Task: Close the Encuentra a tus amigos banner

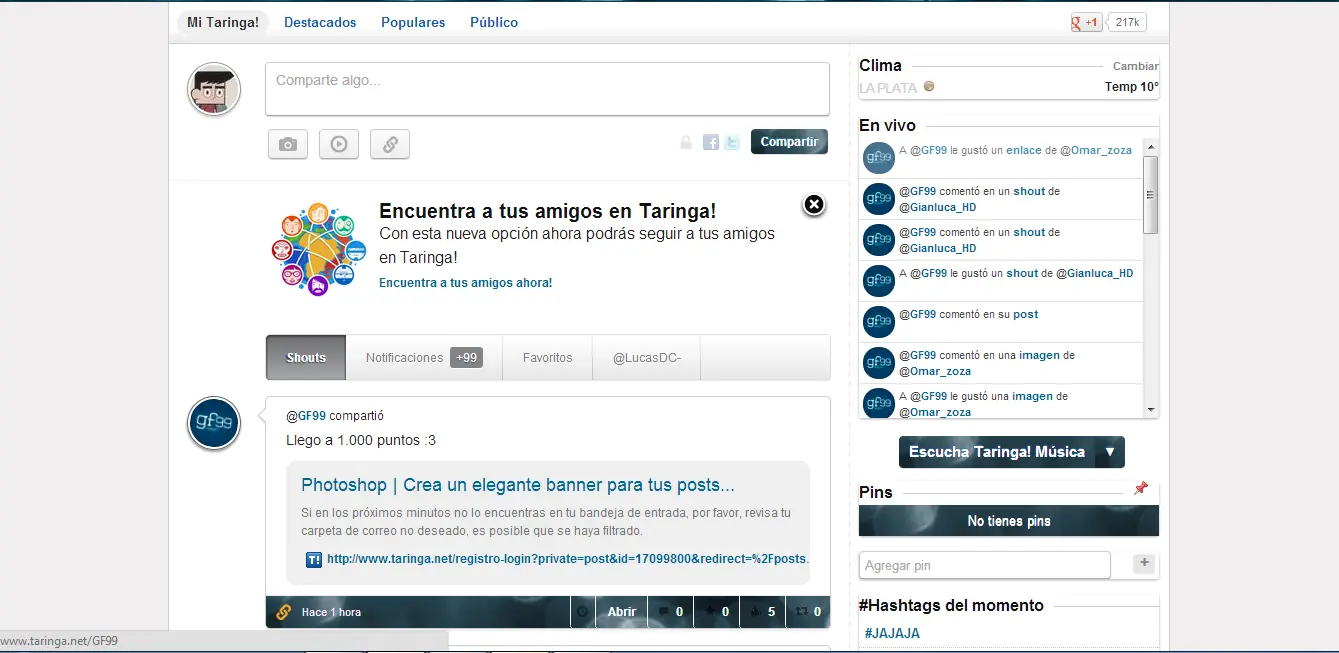Action: point(814,204)
